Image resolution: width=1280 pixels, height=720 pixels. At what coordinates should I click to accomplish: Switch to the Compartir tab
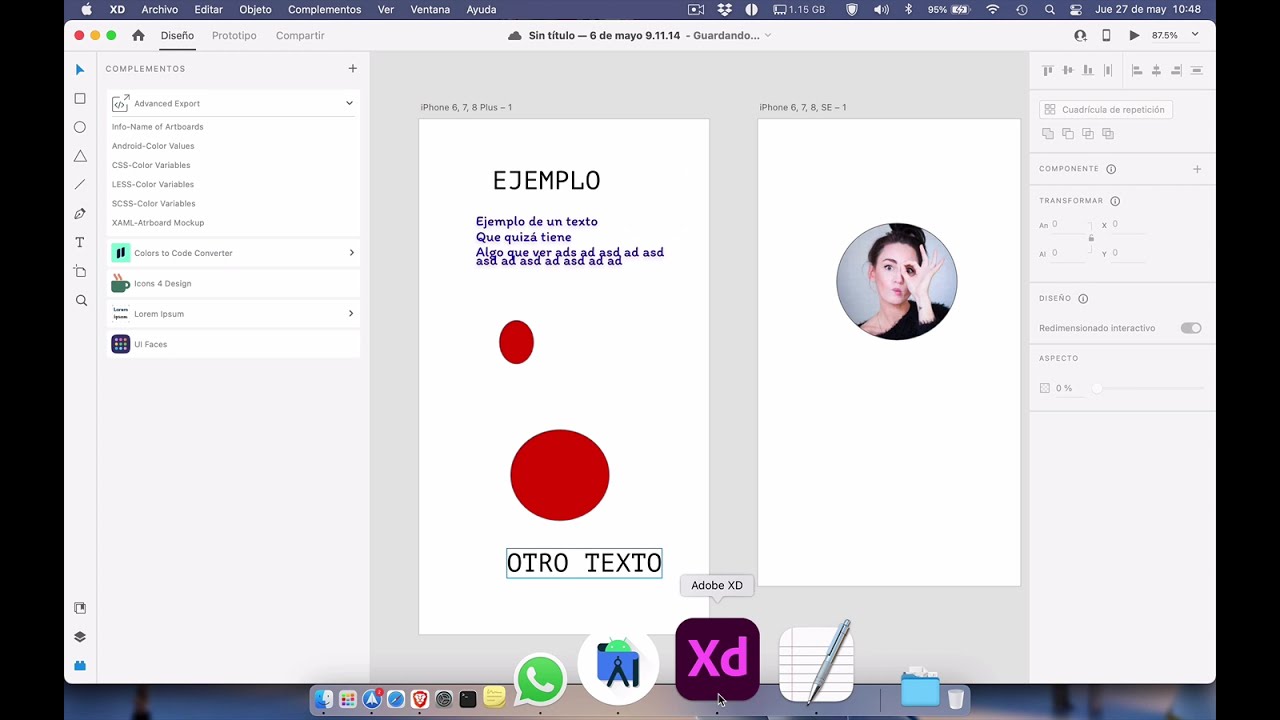point(300,35)
